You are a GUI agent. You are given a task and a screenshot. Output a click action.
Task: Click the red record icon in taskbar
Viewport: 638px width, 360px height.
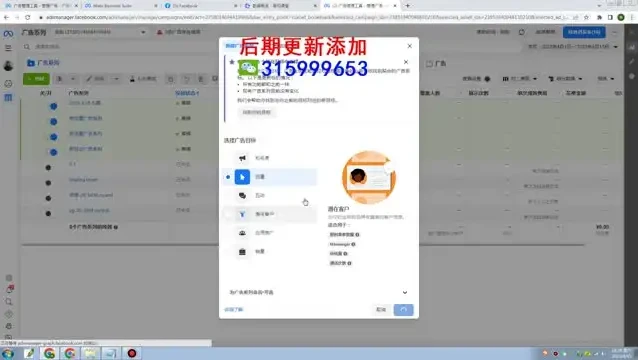(x=132, y=353)
